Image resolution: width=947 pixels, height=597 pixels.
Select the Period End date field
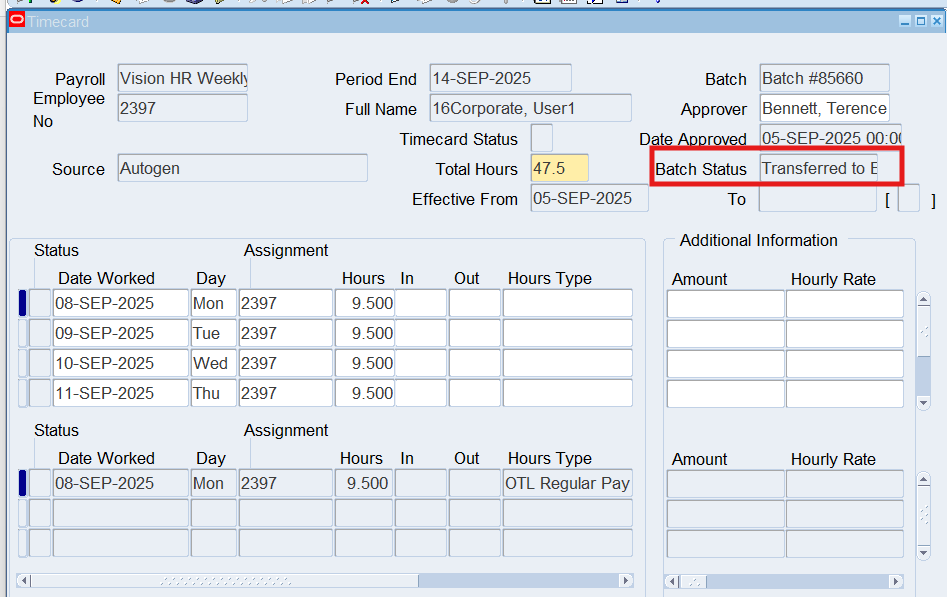pos(500,78)
